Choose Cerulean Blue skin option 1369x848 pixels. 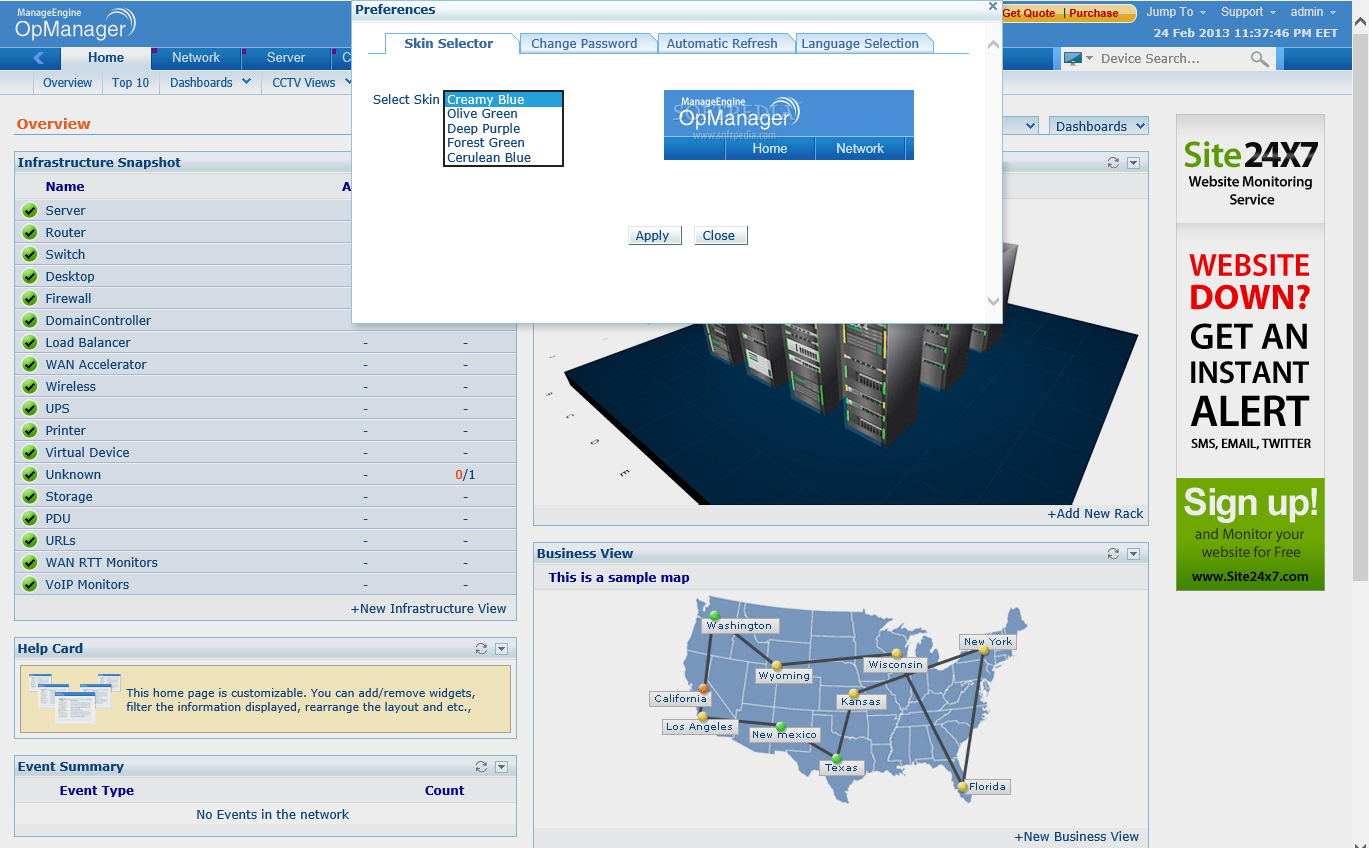coord(503,158)
